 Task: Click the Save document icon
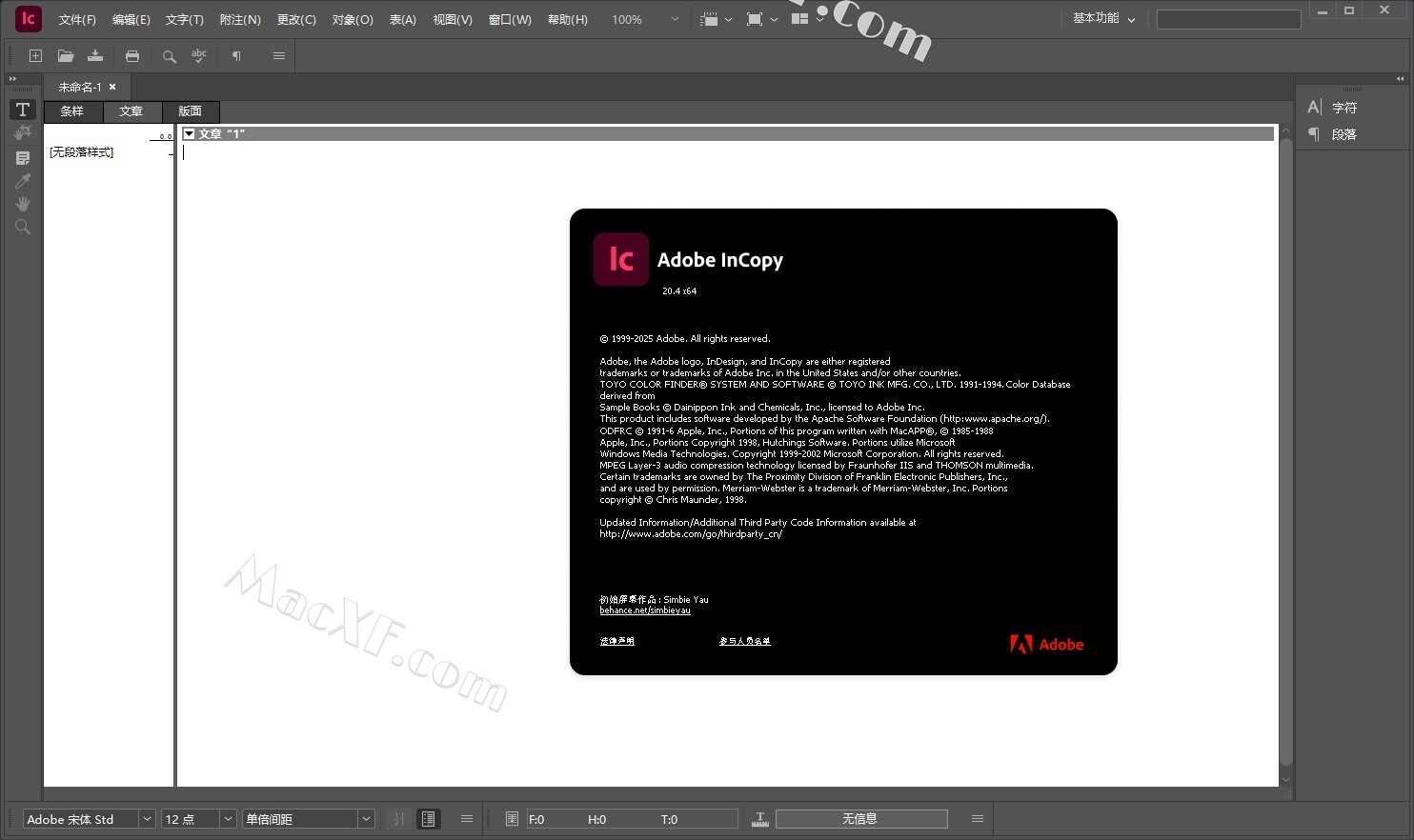[x=95, y=56]
